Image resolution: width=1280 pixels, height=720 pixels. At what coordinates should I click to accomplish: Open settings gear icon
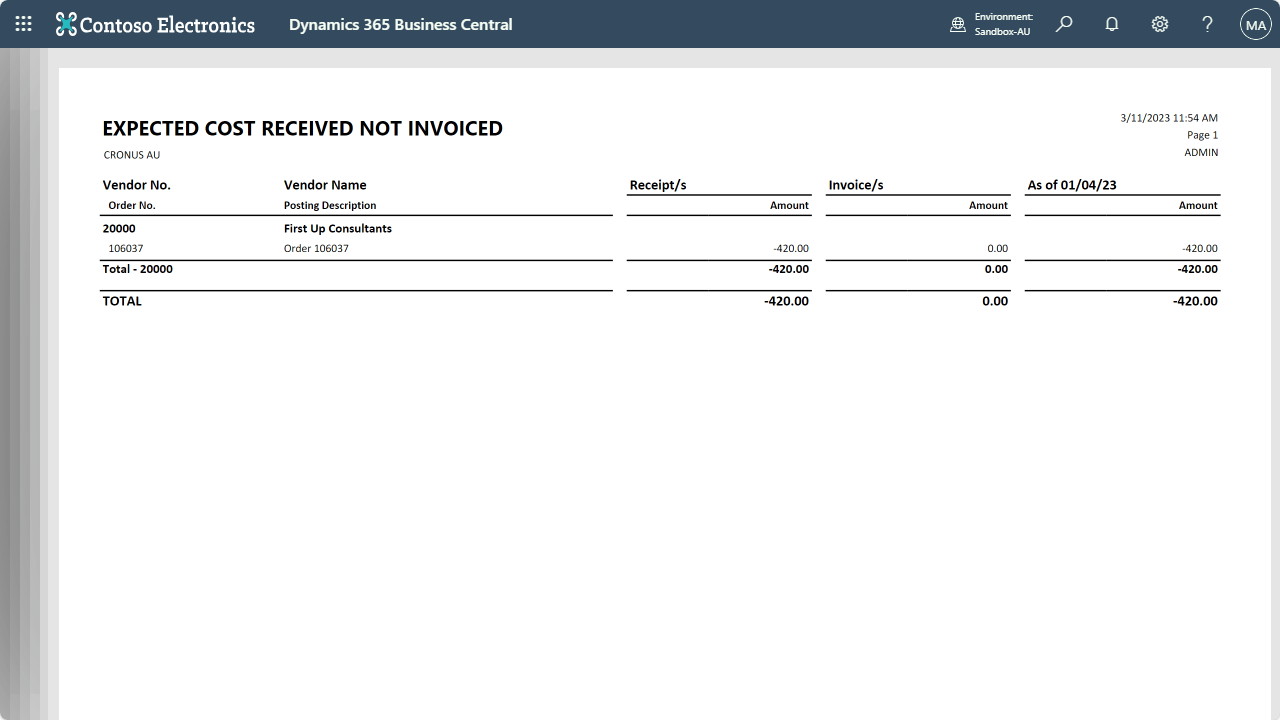click(x=1160, y=24)
